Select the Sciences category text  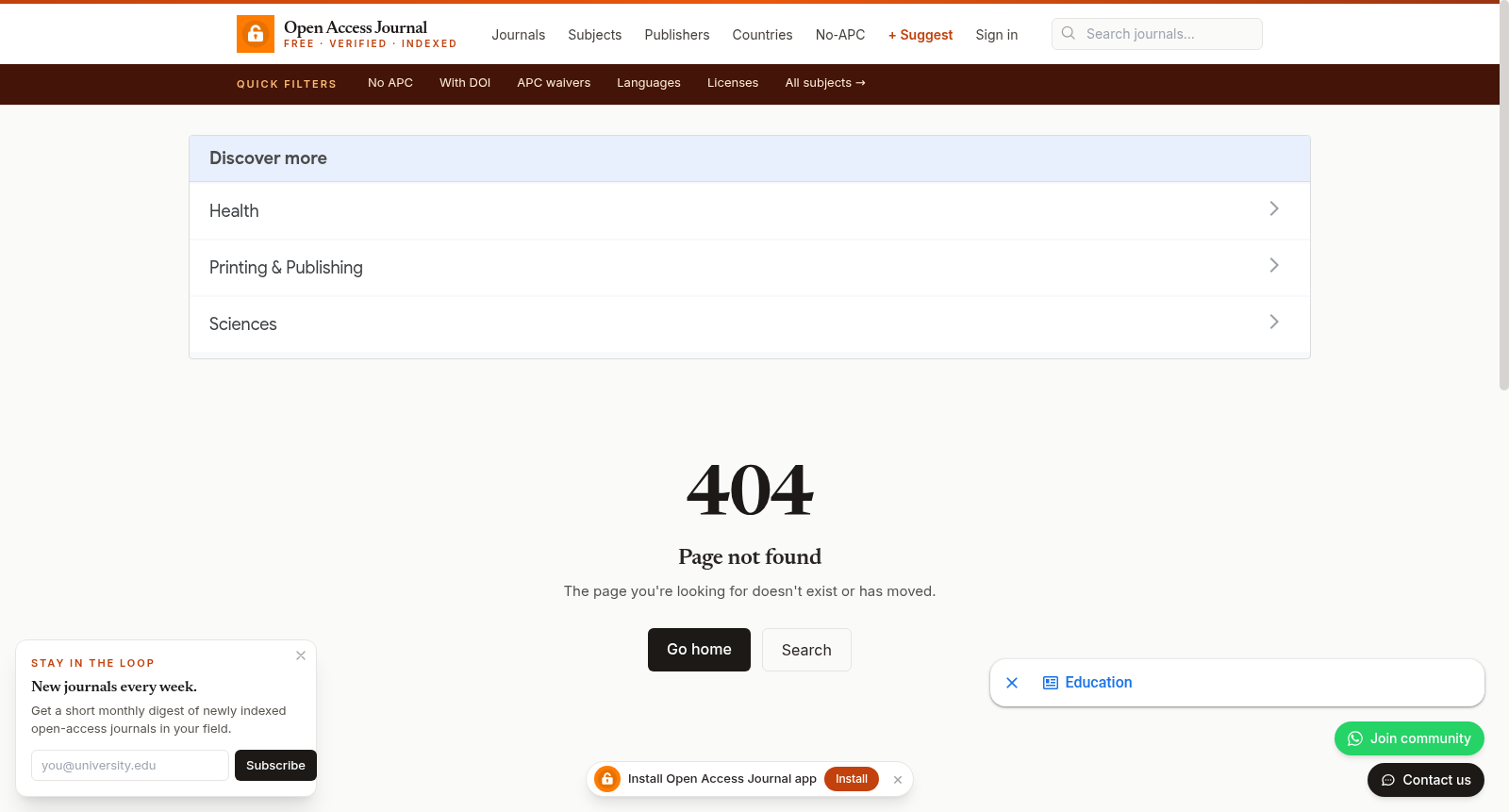click(243, 324)
